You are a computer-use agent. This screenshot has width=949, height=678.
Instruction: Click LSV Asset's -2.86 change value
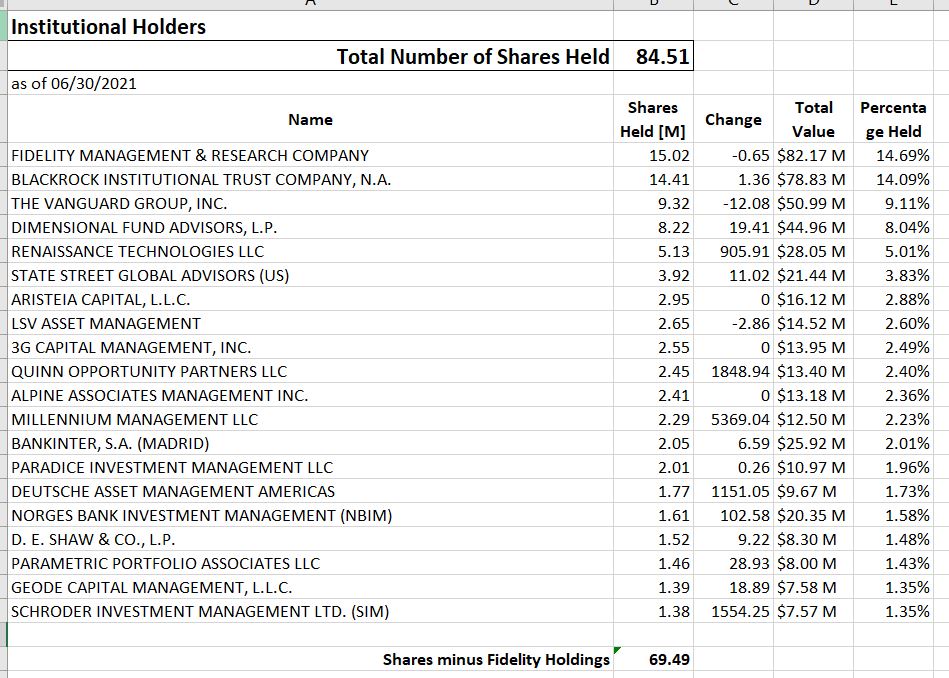pyautogui.click(x=733, y=323)
